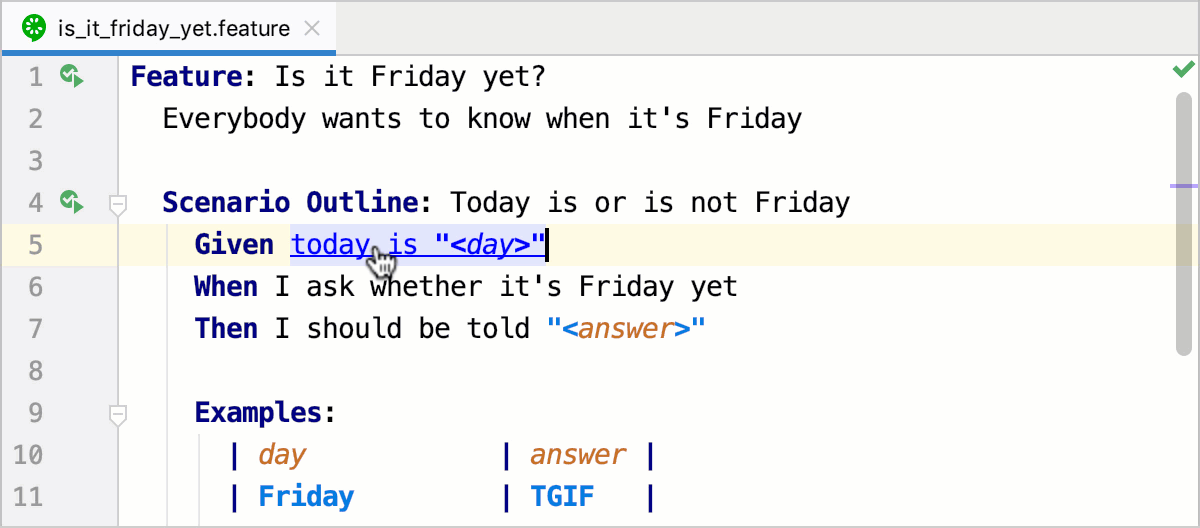Click the Examples keyword

[x=264, y=413]
